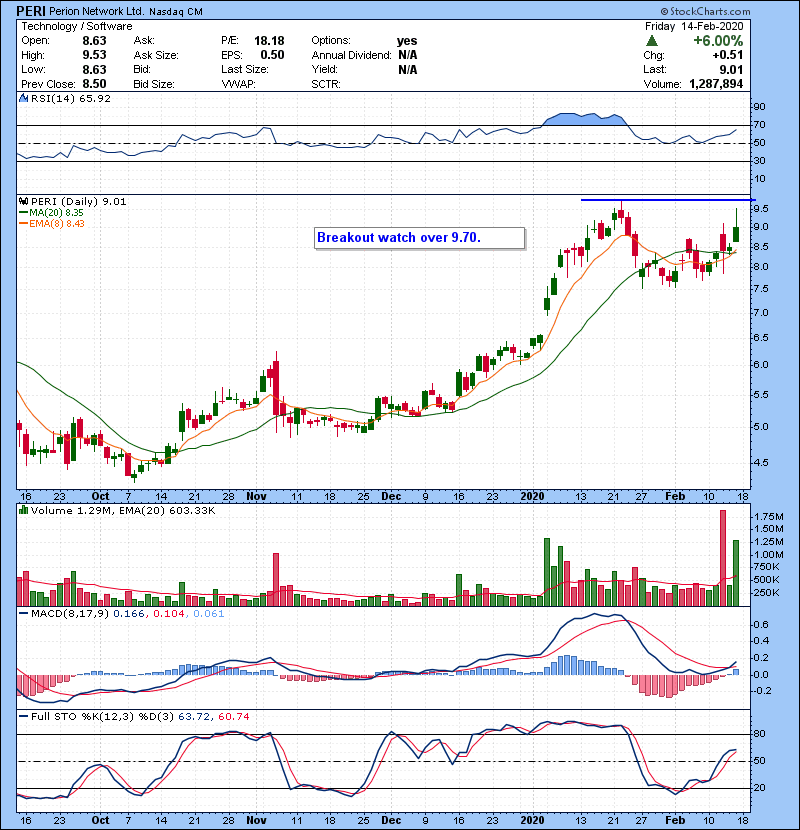
Task: Click the High price value 9.53
Action: [x=94, y=55]
